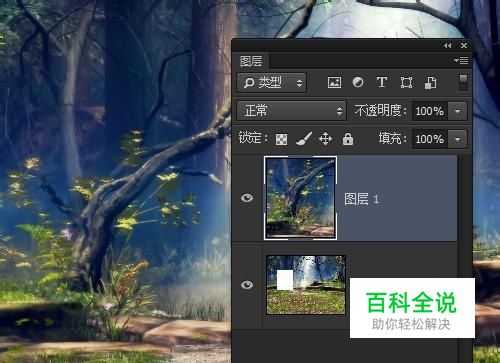The height and width of the screenshot is (363, 500).
Task: Hide 图层 1 with its eye icon
Action: [247, 198]
